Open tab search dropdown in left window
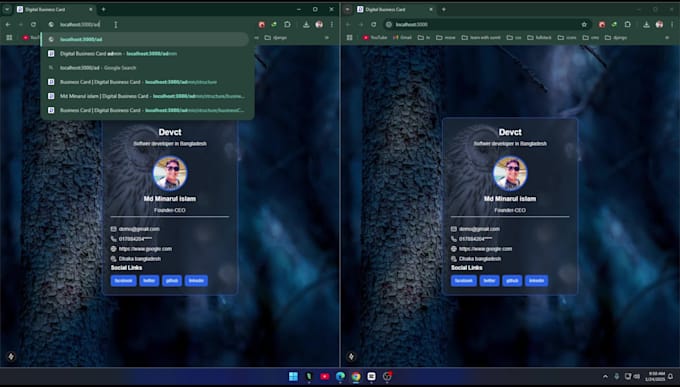 coord(7,9)
